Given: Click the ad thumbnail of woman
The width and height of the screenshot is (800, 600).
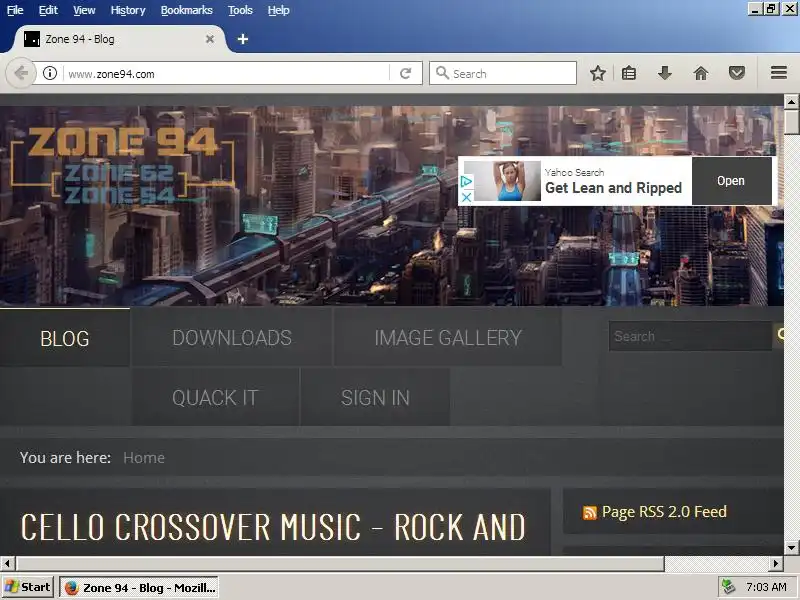Looking at the screenshot, I should [x=503, y=181].
